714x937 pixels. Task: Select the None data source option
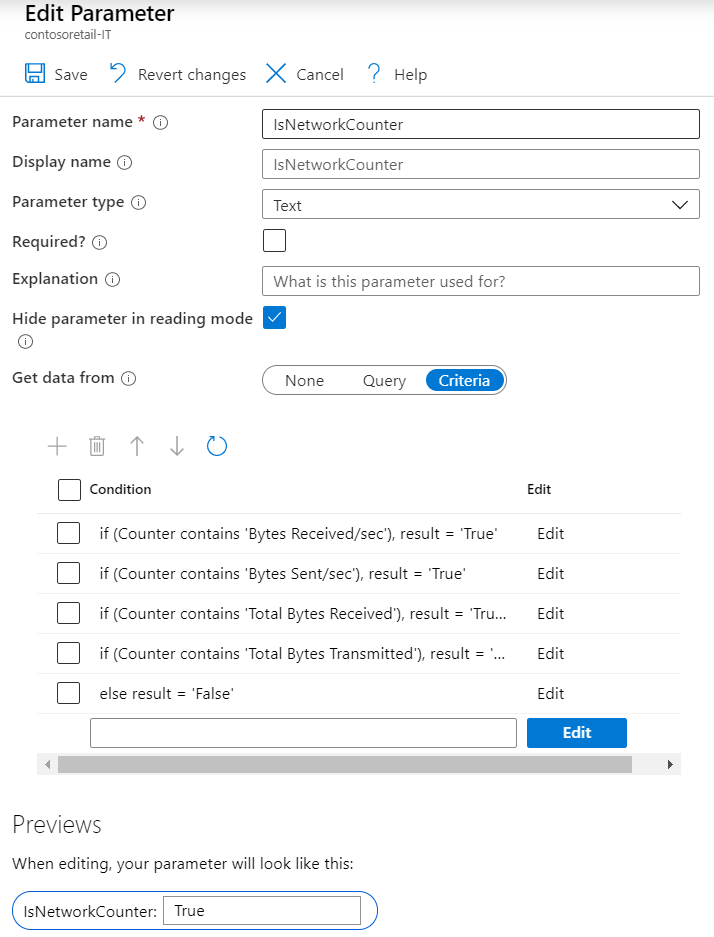[x=304, y=381]
